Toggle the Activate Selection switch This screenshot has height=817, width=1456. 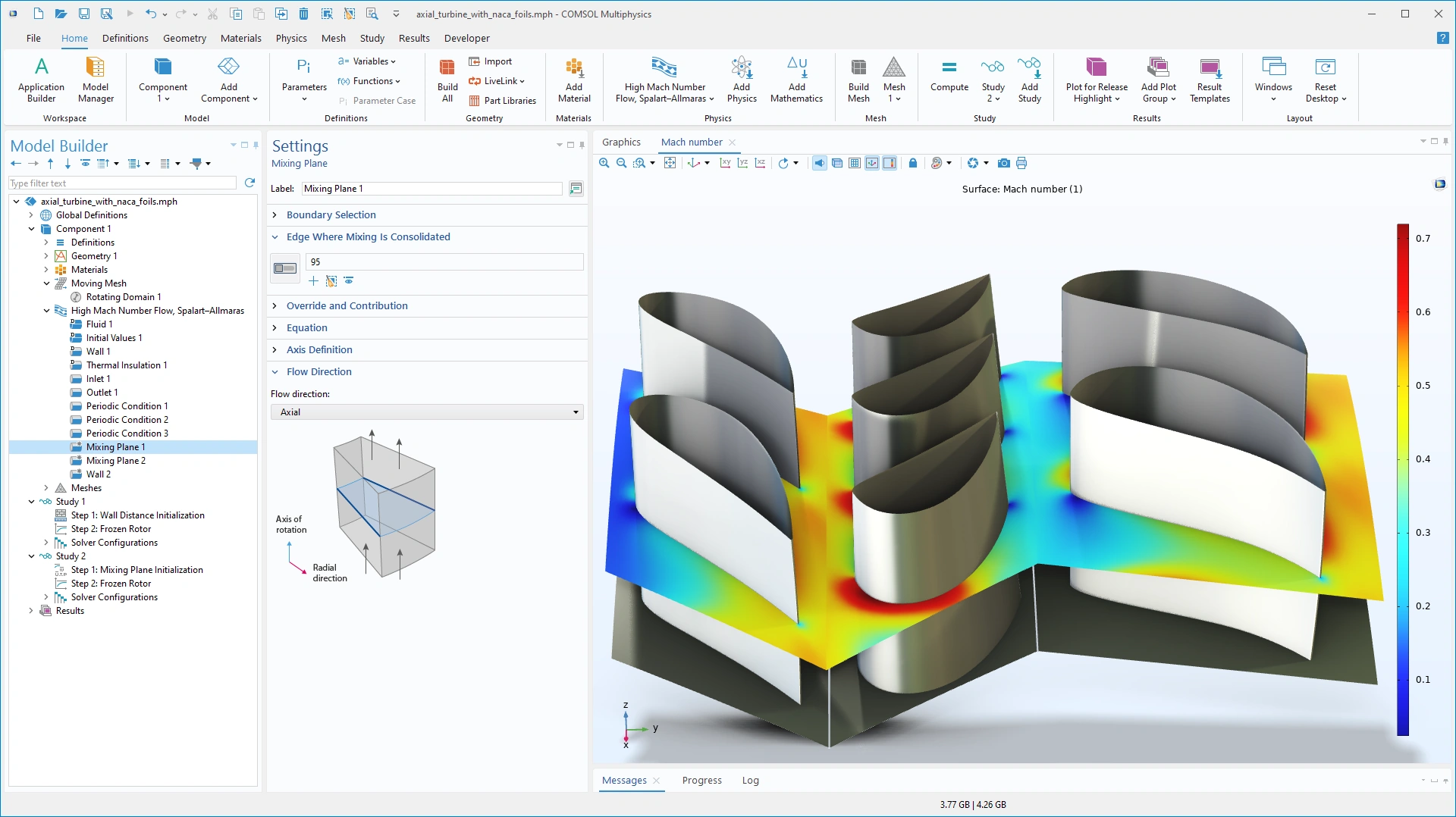tap(285, 268)
